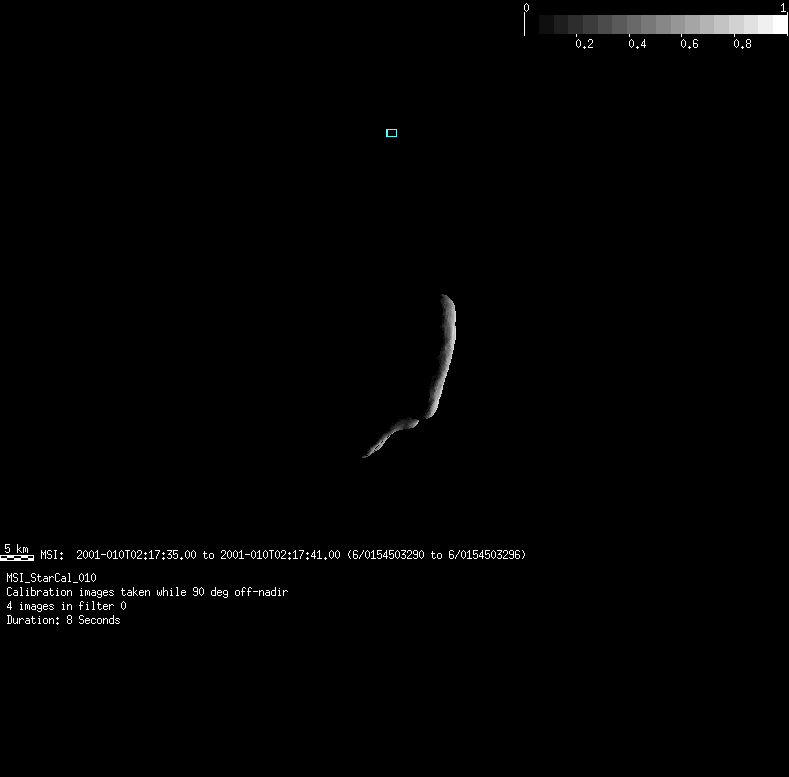This screenshot has width=789, height=777.
Task: Select the 0.6 tick label on grayscale bar
Action: click(x=689, y=44)
